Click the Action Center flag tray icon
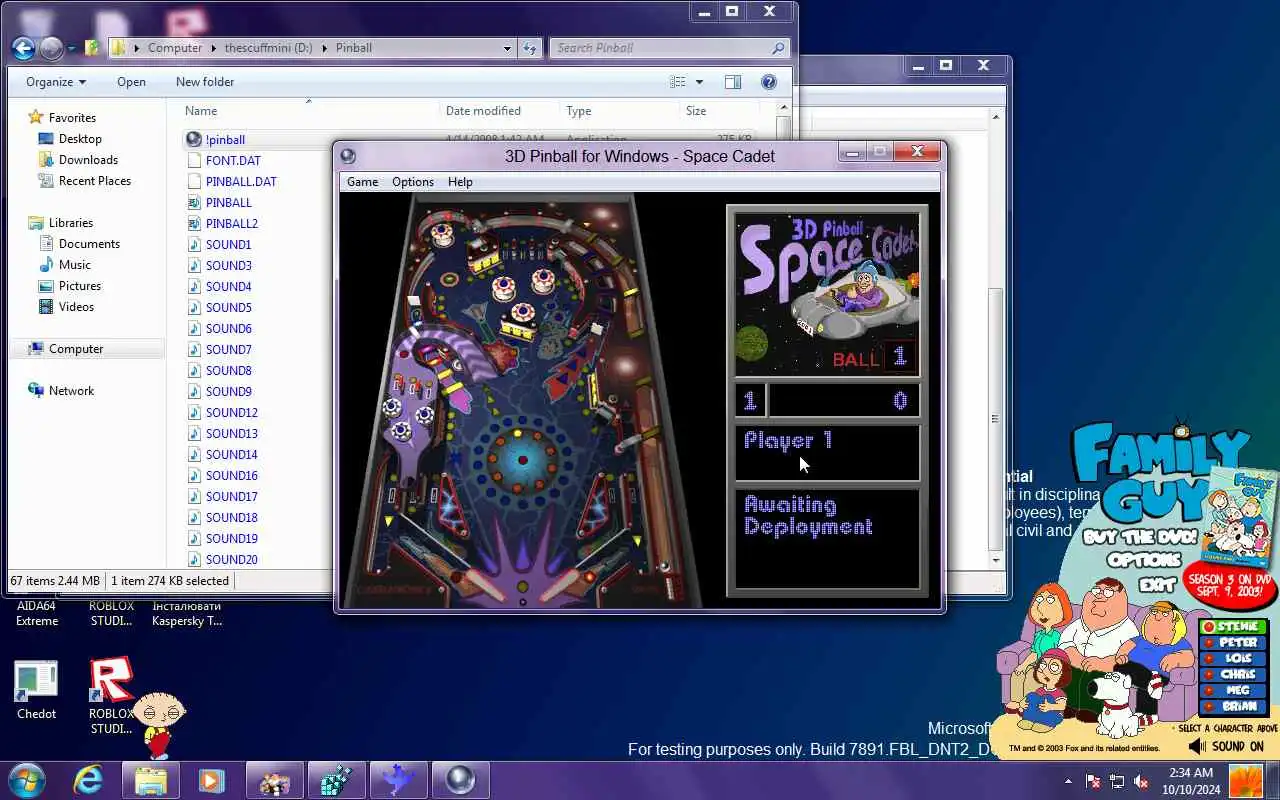The image size is (1280, 800). click(x=1093, y=781)
